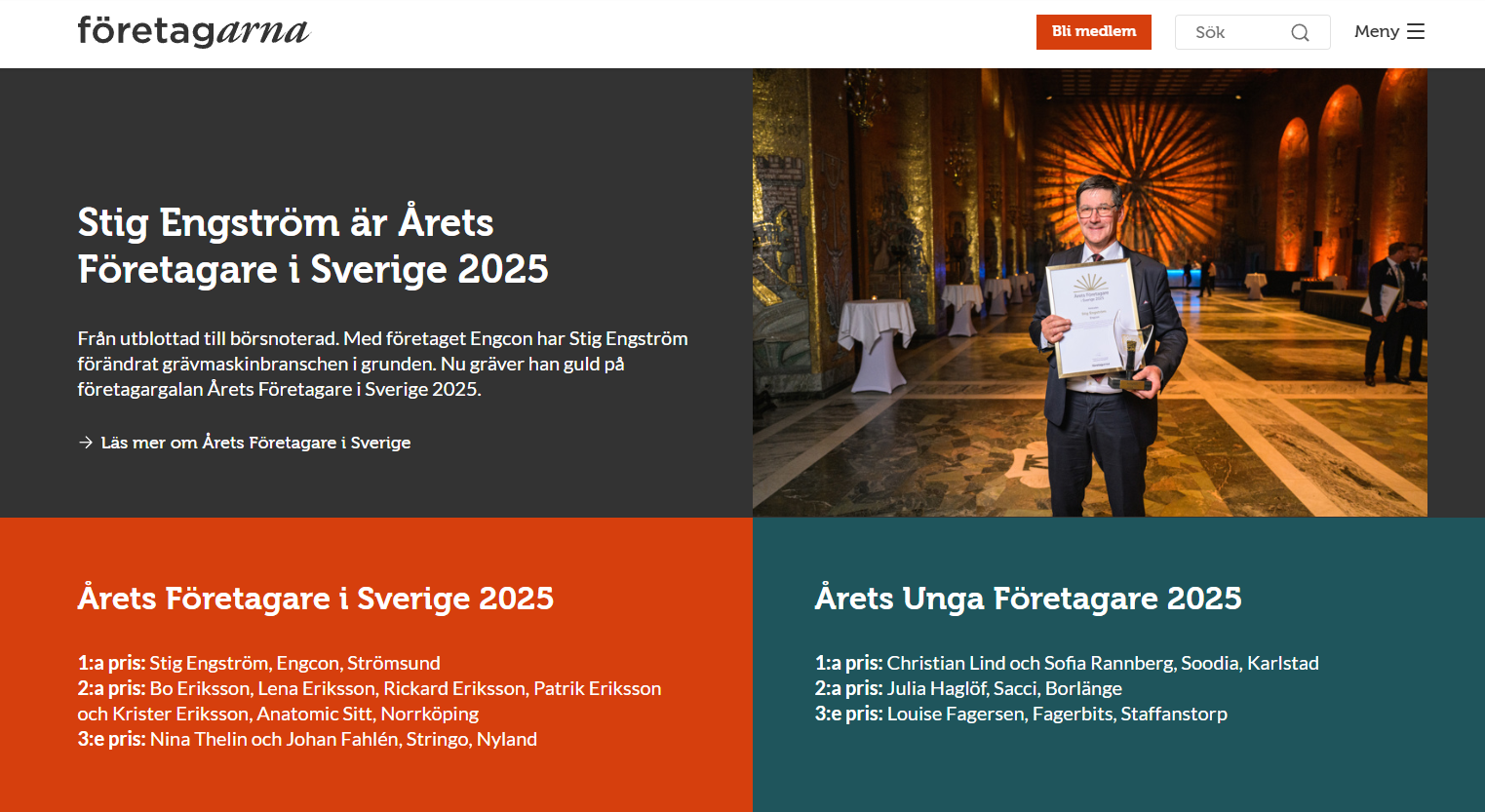This screenshot has width=1485, height=812.
Task: Click the framed diploma held in the photo
Action: click(1092, 317)
